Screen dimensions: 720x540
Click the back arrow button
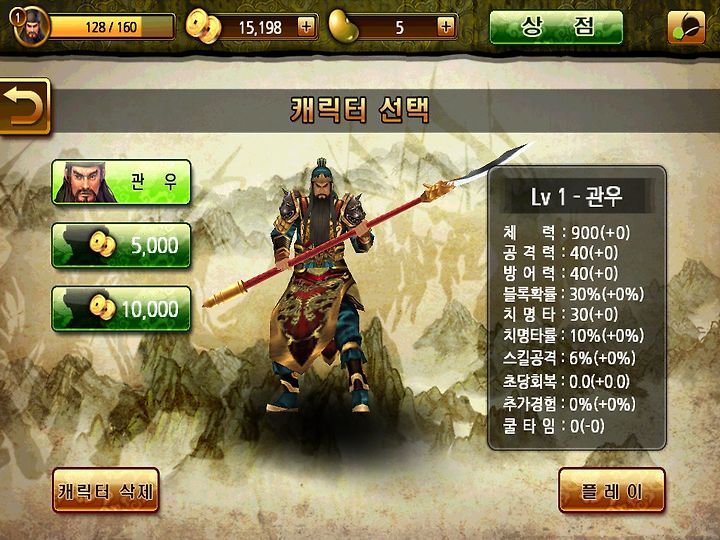coord(25,107)
